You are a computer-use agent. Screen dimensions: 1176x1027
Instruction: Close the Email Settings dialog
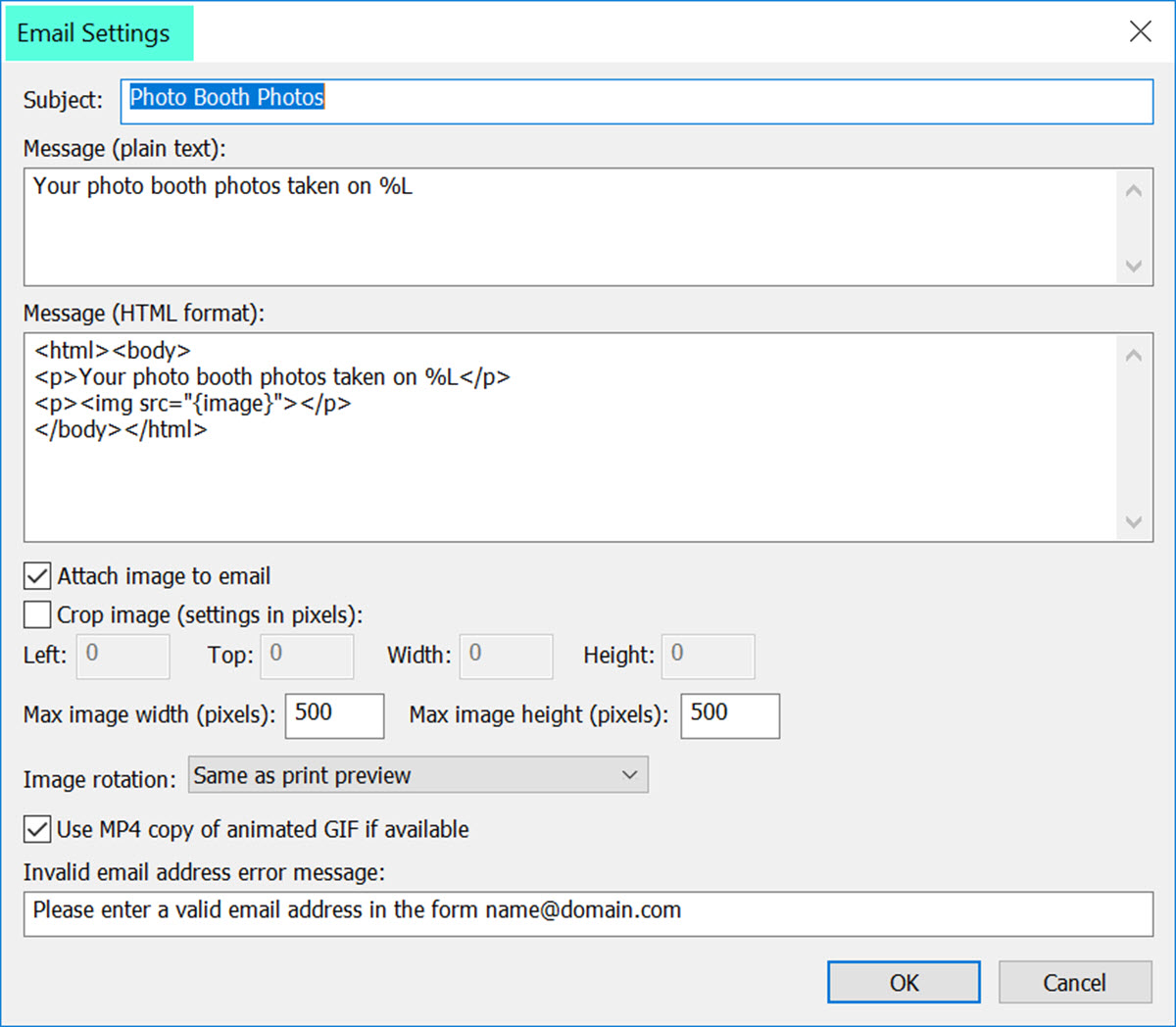point(1140,31)
